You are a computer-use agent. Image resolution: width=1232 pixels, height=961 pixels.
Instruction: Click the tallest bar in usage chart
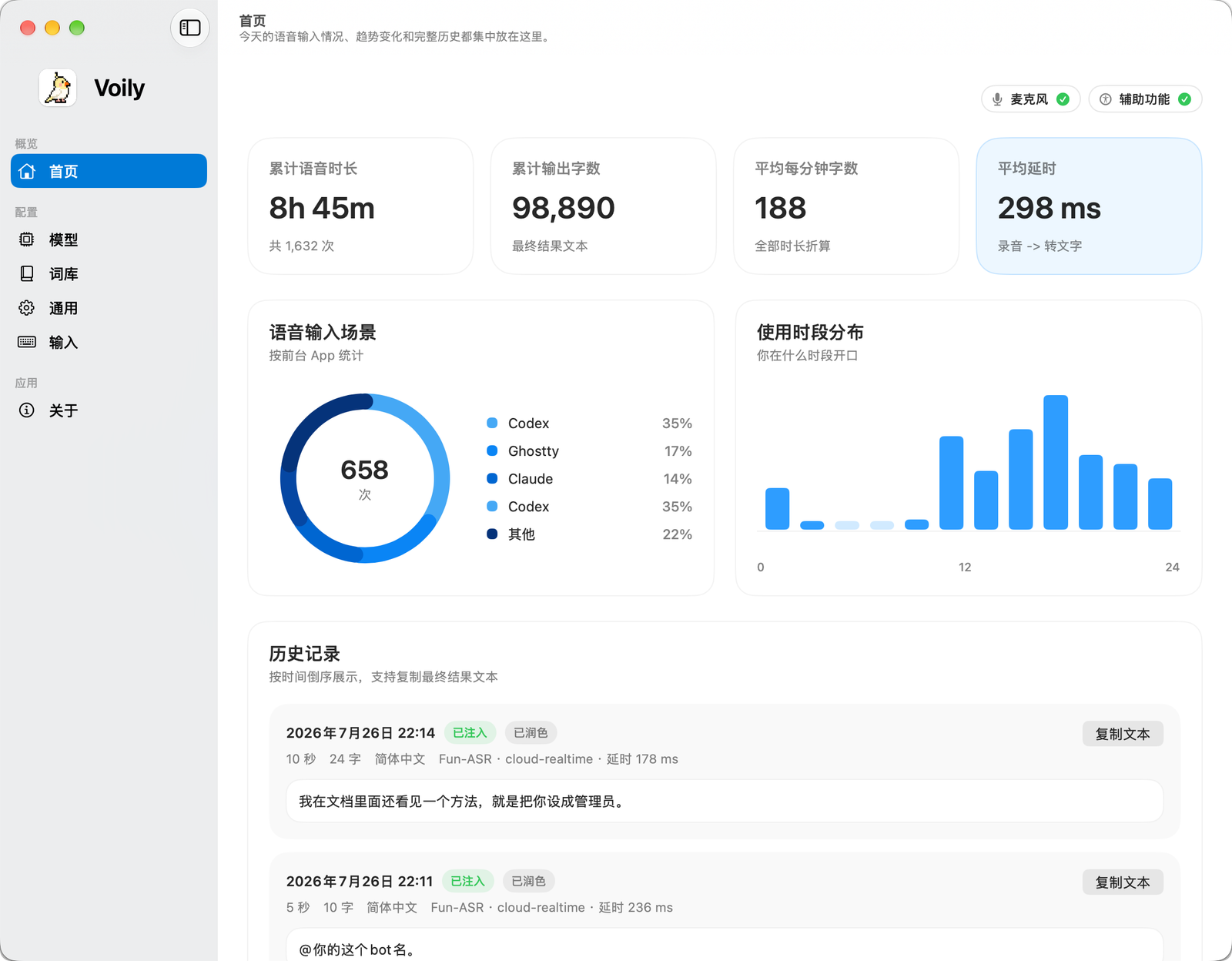(1056, 462)
